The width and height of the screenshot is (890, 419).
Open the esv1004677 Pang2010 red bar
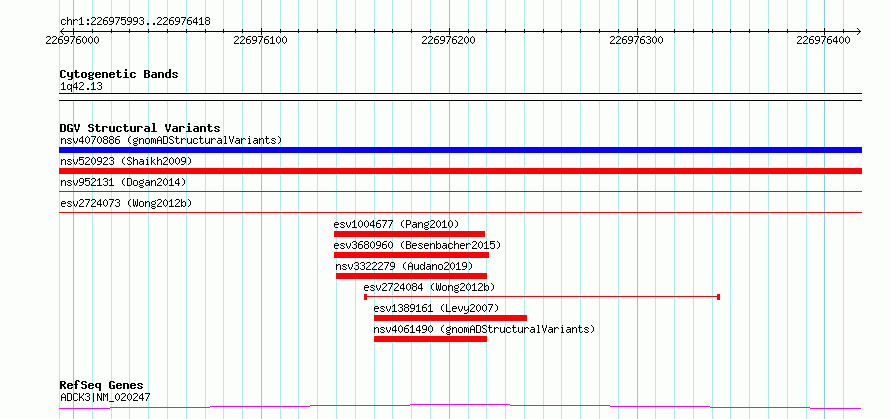tap(409, 234)
